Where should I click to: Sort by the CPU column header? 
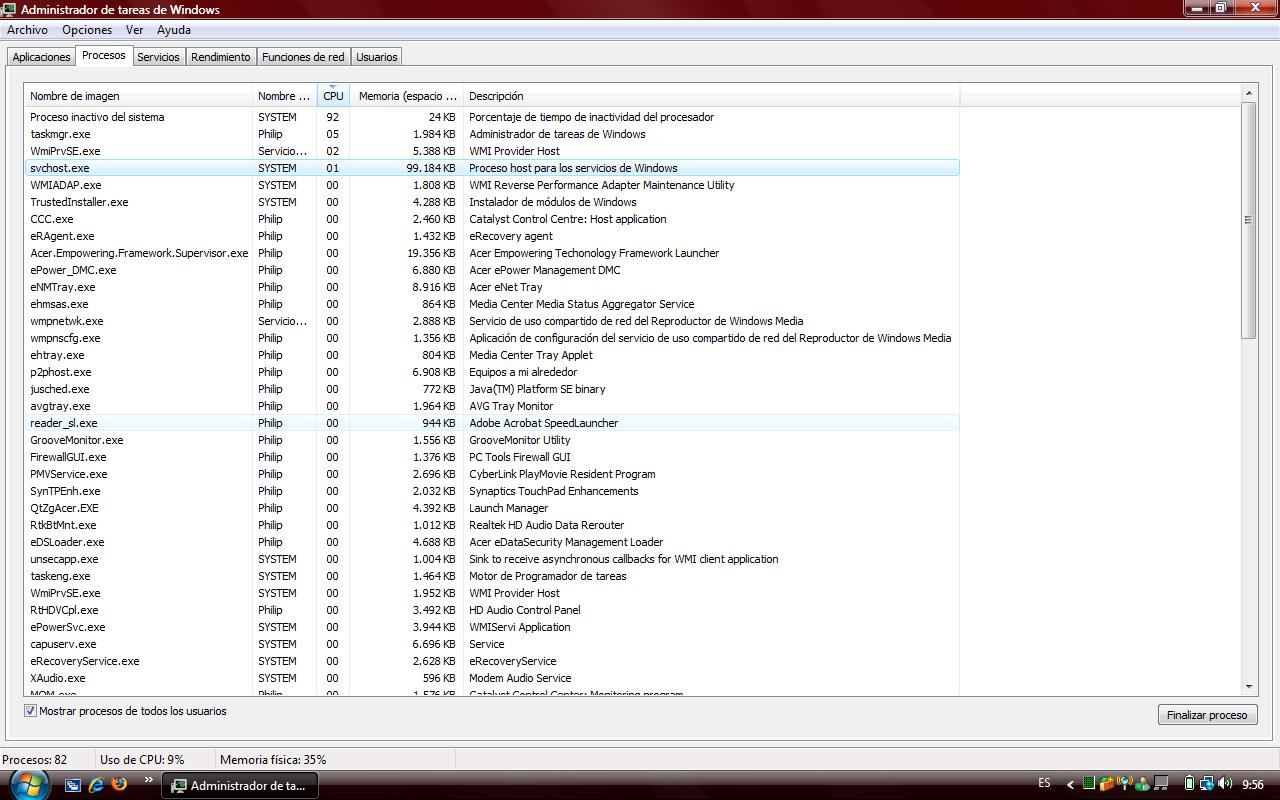pyautogui.click(x=333, y=96)
